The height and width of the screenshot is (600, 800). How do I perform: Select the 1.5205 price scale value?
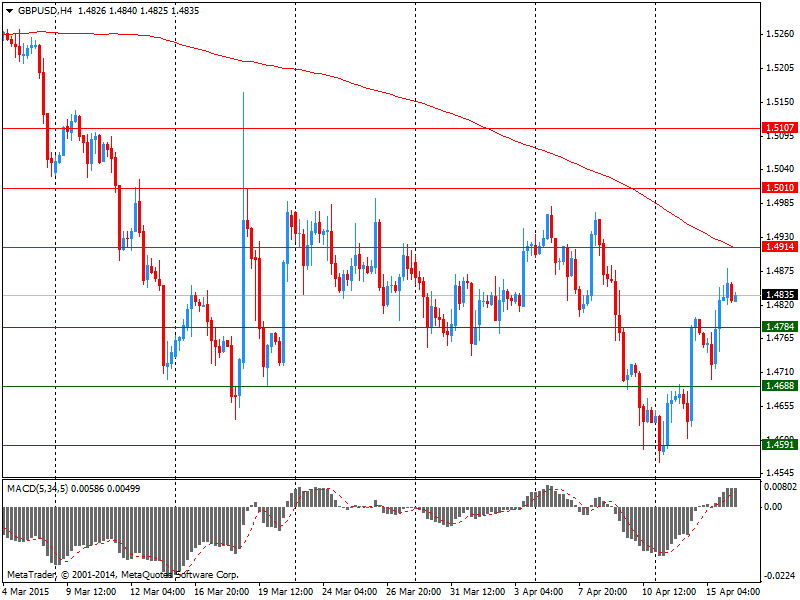[780, 68]
